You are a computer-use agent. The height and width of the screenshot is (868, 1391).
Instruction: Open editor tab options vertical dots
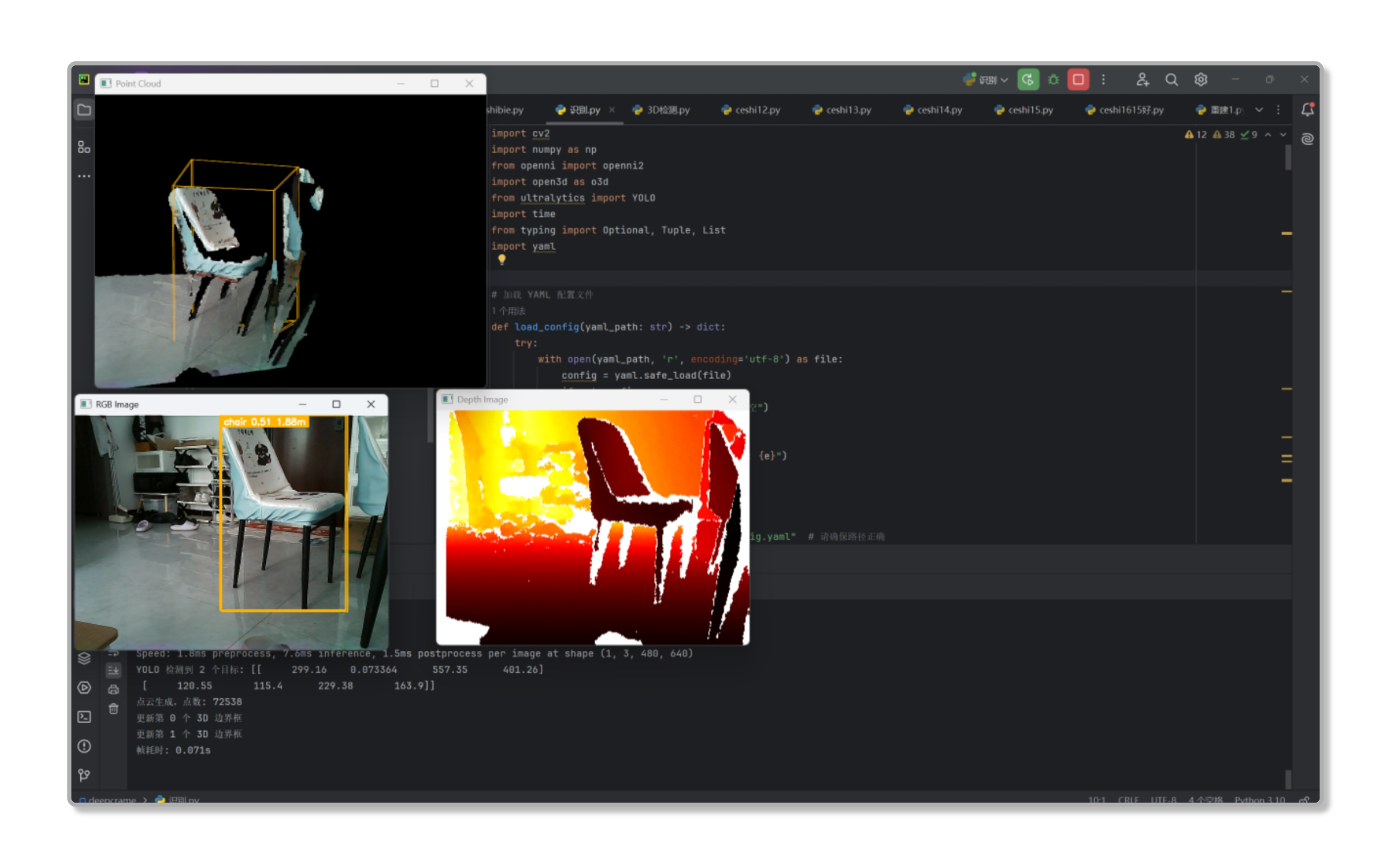1278,110
